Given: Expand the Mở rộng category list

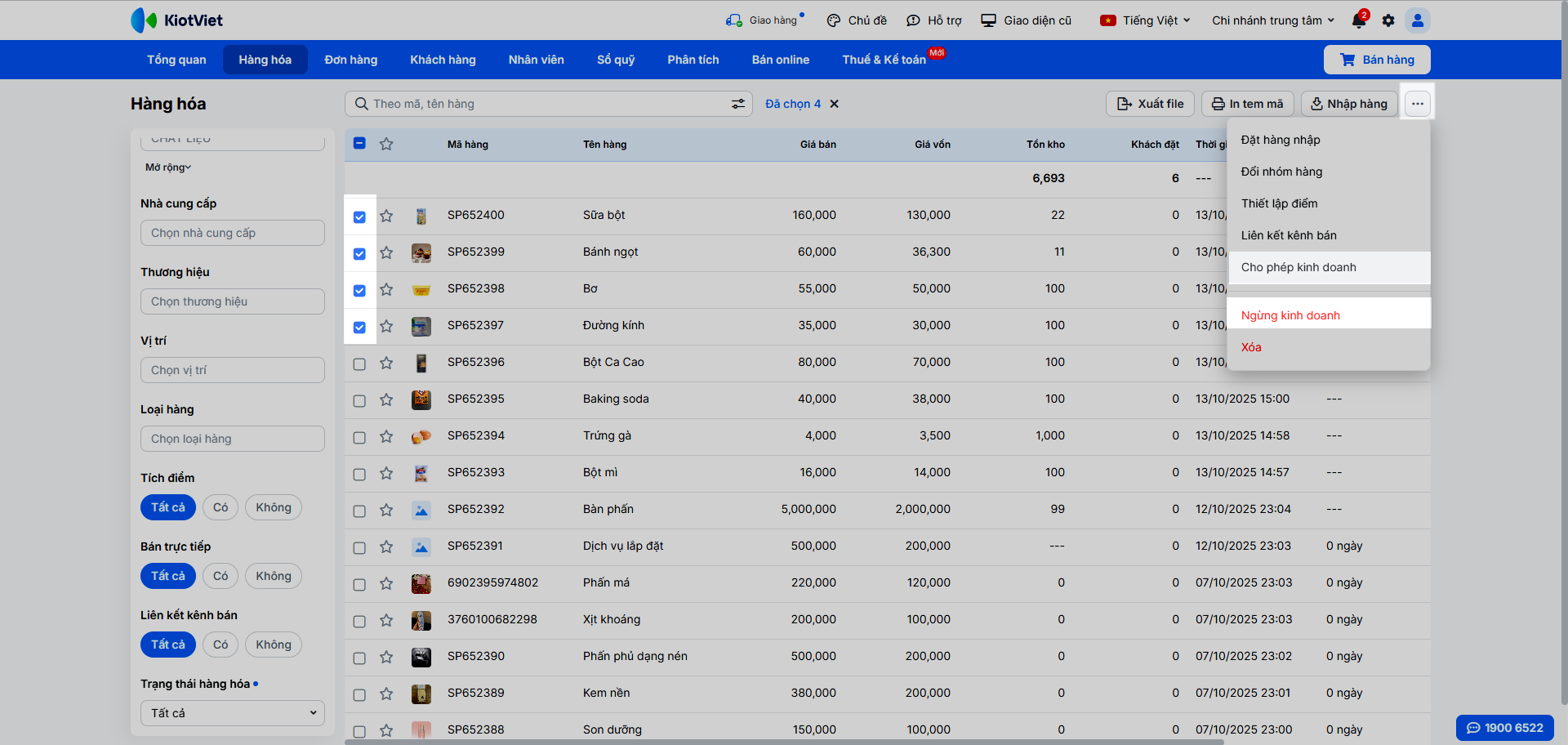Looking at the screenshot, I should pyautogui.click(x=168, y=167).
